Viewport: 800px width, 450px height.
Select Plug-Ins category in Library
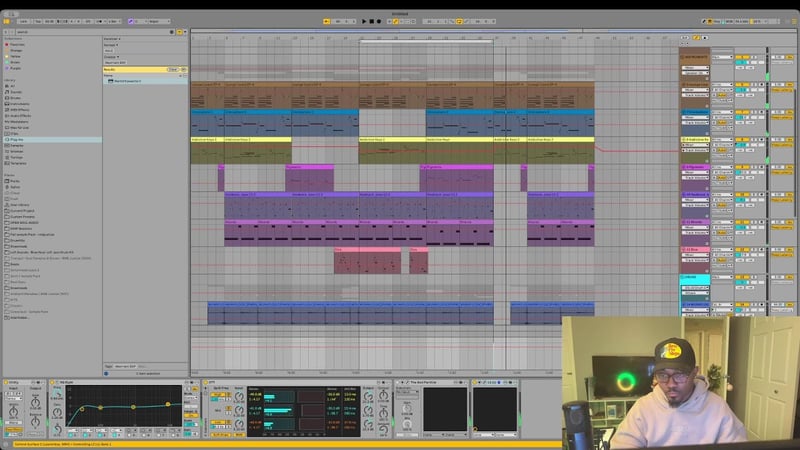(x=51, y=139)
